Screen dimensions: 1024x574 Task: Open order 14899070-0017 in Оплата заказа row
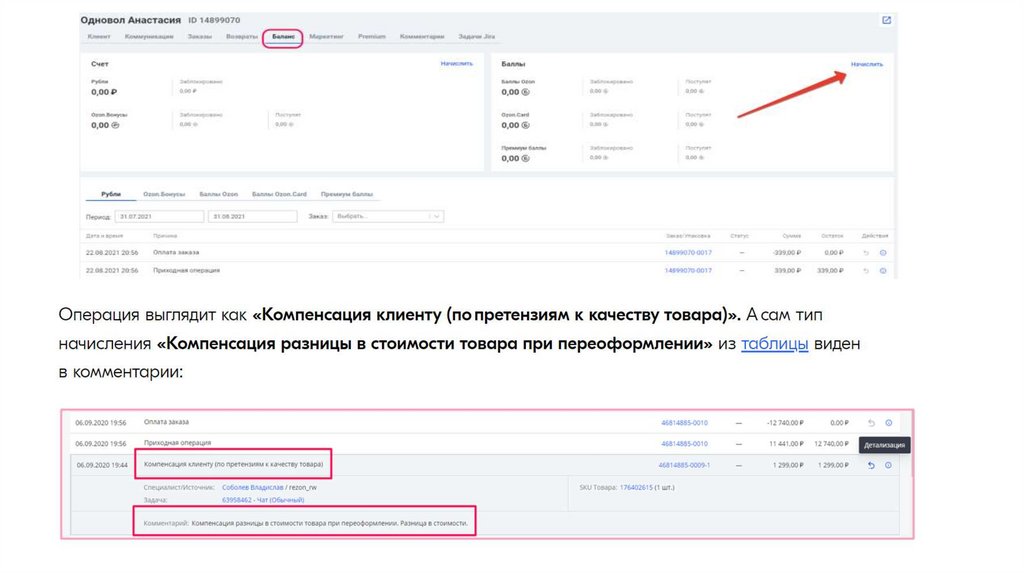coord(688,253)
